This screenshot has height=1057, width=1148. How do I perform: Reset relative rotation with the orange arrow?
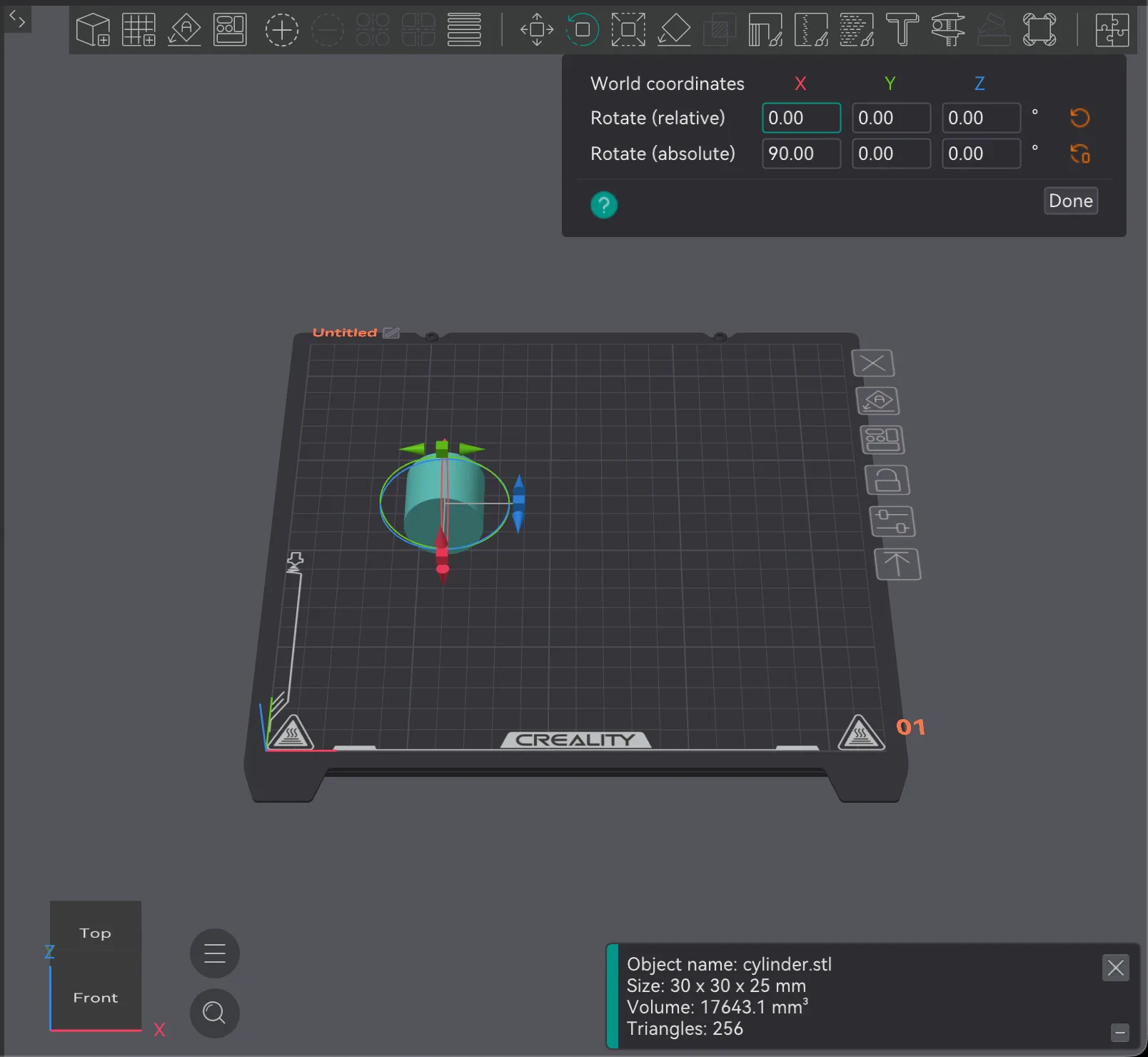tap(1079, 118)
